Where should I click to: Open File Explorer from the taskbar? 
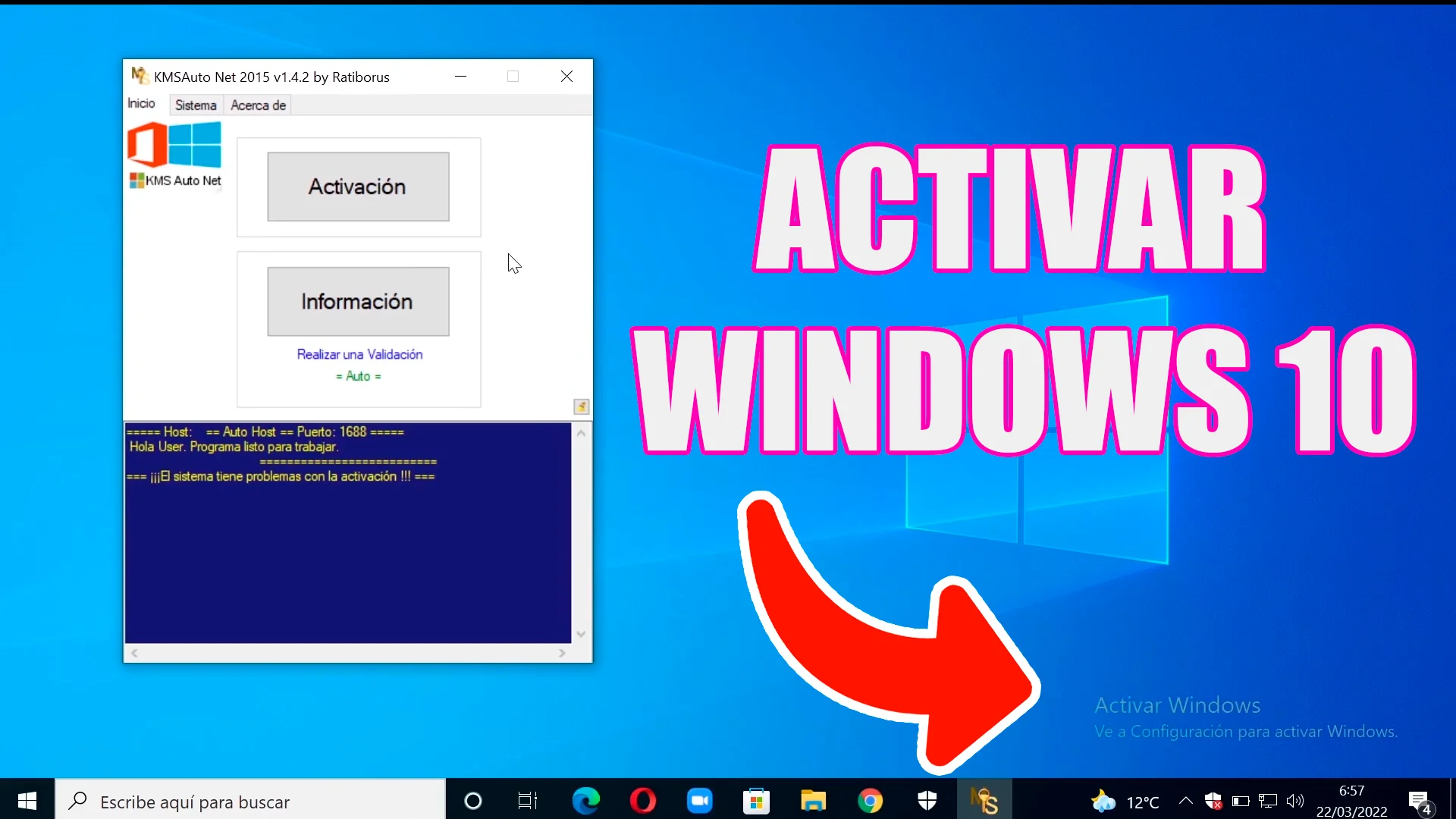click(x=813, y=801)
